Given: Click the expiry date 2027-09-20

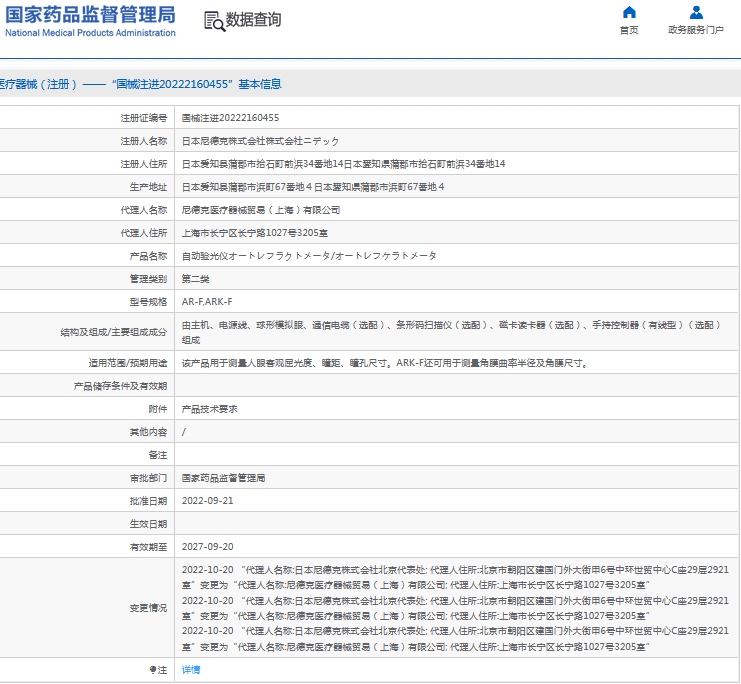Looking at the screenshot, I should click(x=207, y=547).
